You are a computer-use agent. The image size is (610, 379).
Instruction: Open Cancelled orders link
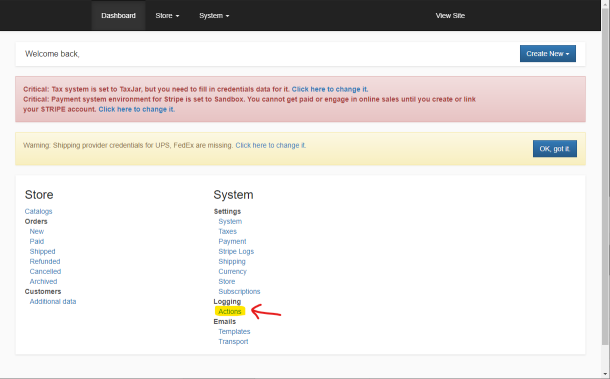[45, 271]
